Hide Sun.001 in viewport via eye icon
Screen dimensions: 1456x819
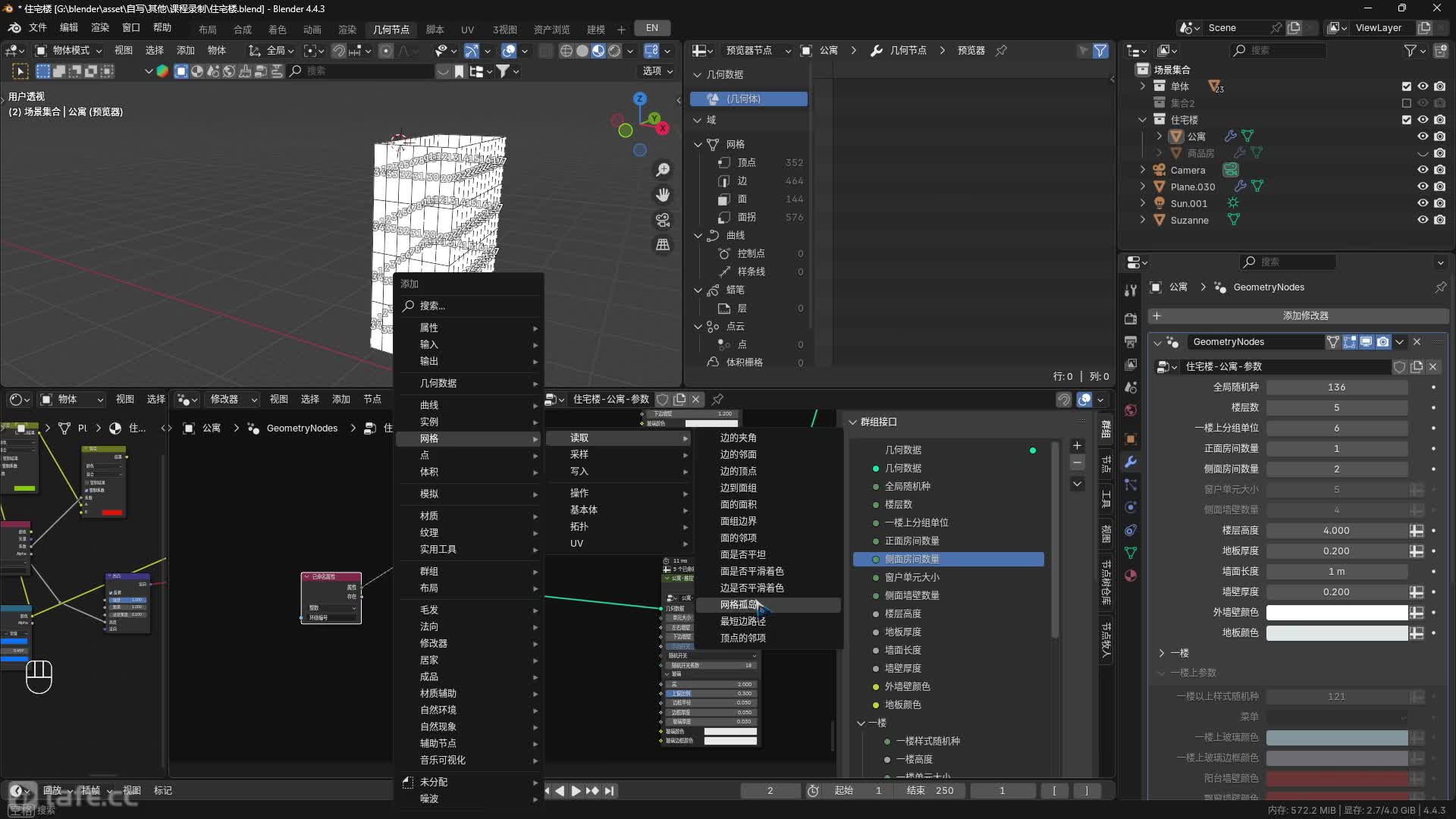pos(1423,203)
